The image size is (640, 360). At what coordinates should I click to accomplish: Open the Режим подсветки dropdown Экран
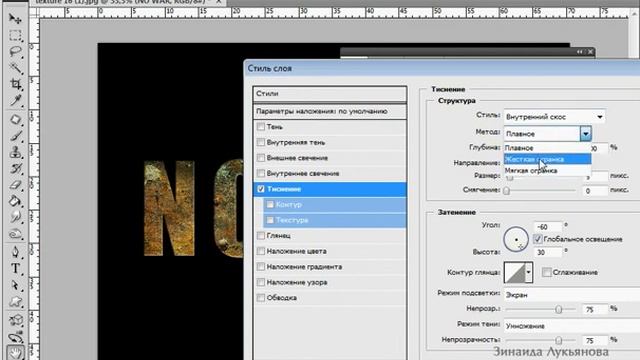(x=571, y=295)
